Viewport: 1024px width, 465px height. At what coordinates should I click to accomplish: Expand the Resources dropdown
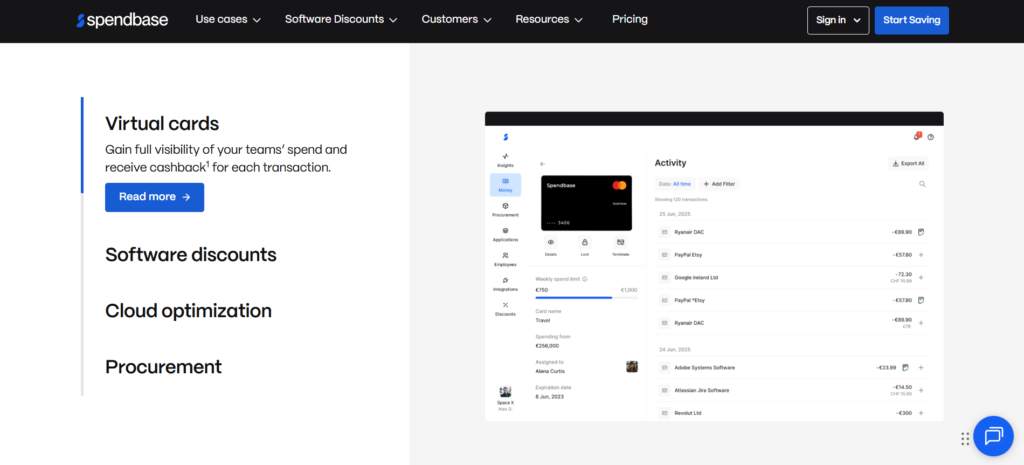click(x=549, y=20)
